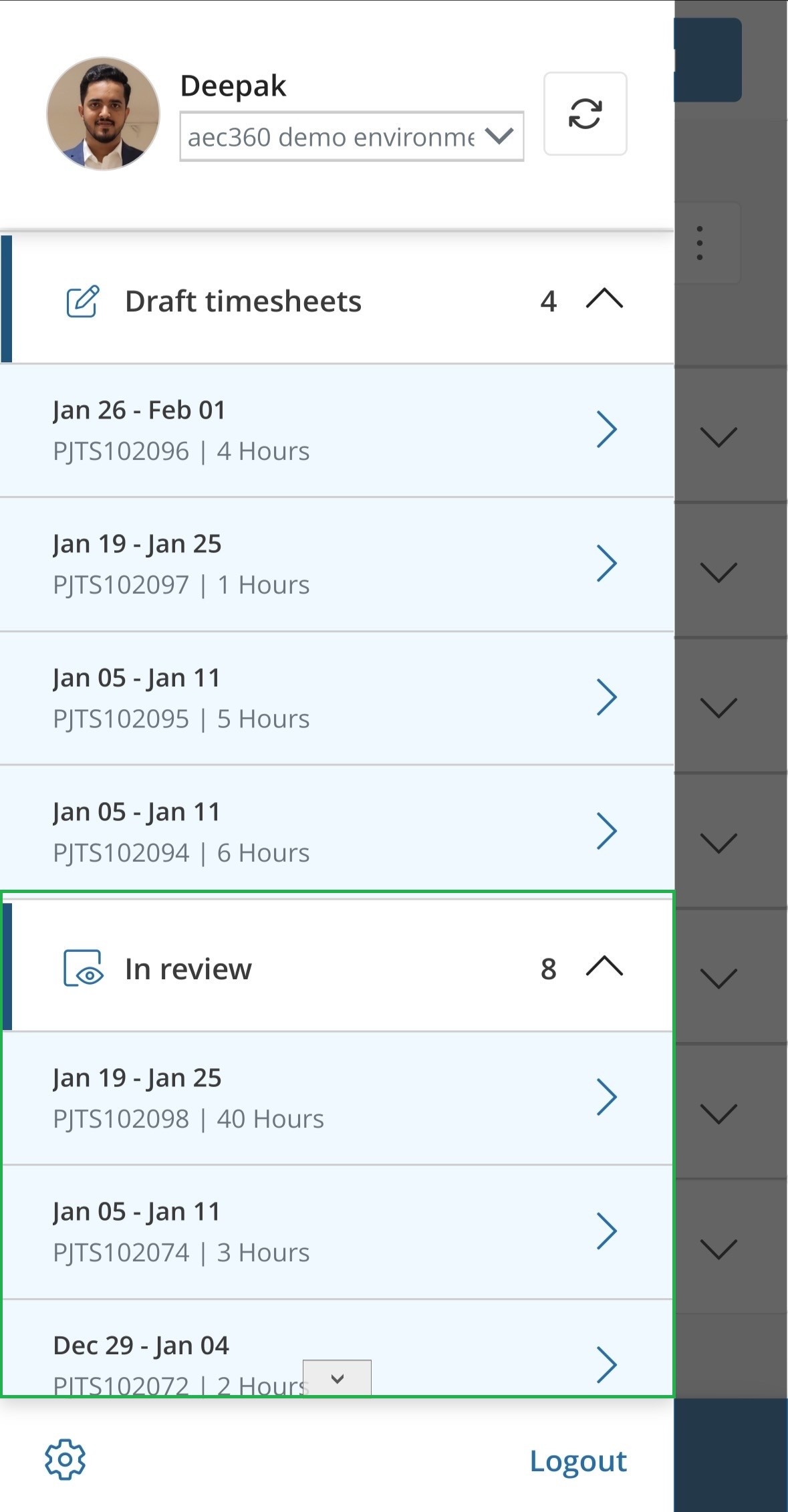Open PJTS102096 timesheet arrow
This screenshot has width=788, height=1512.
(606, 429)
